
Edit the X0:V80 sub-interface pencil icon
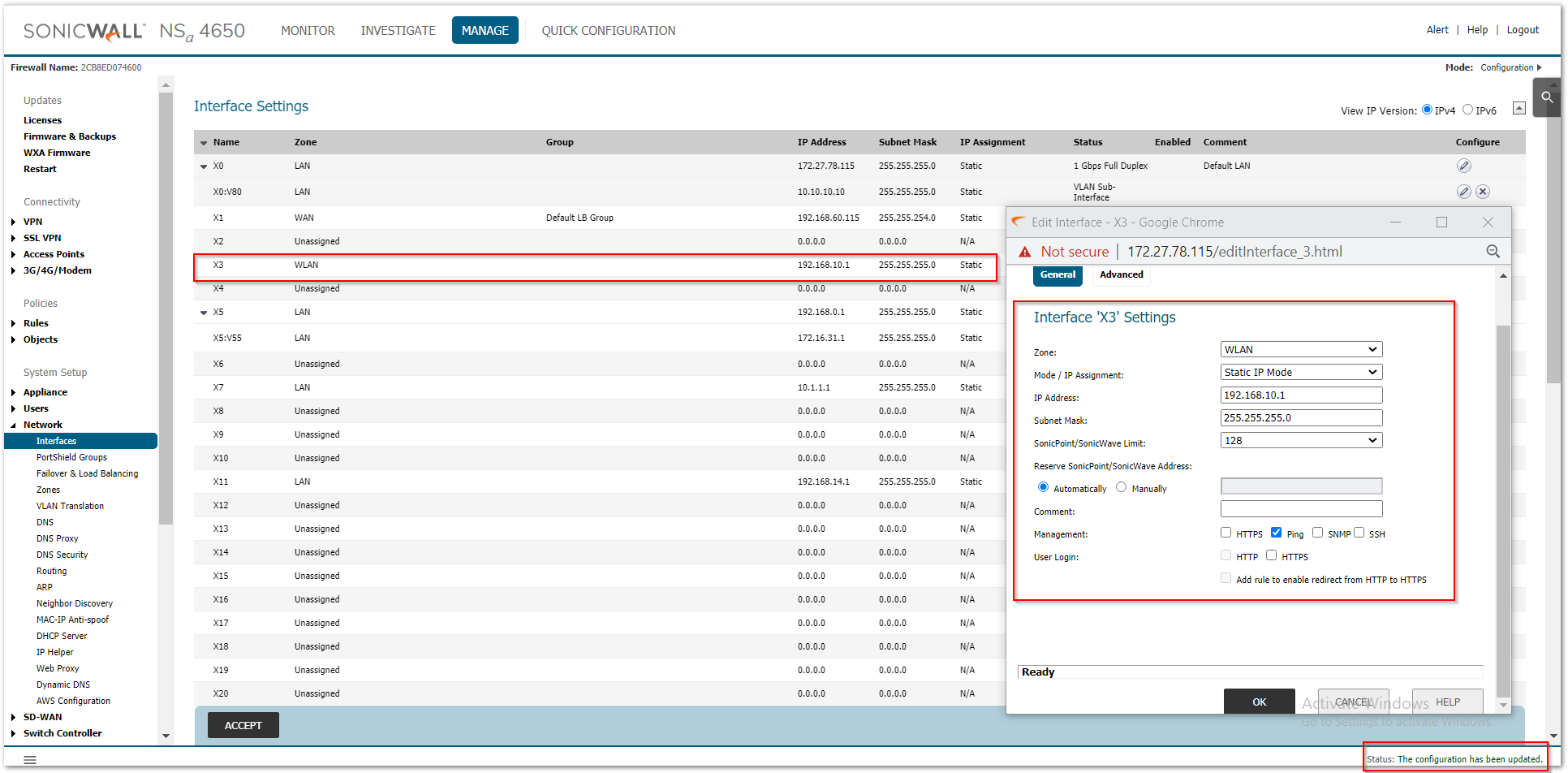1463,192
